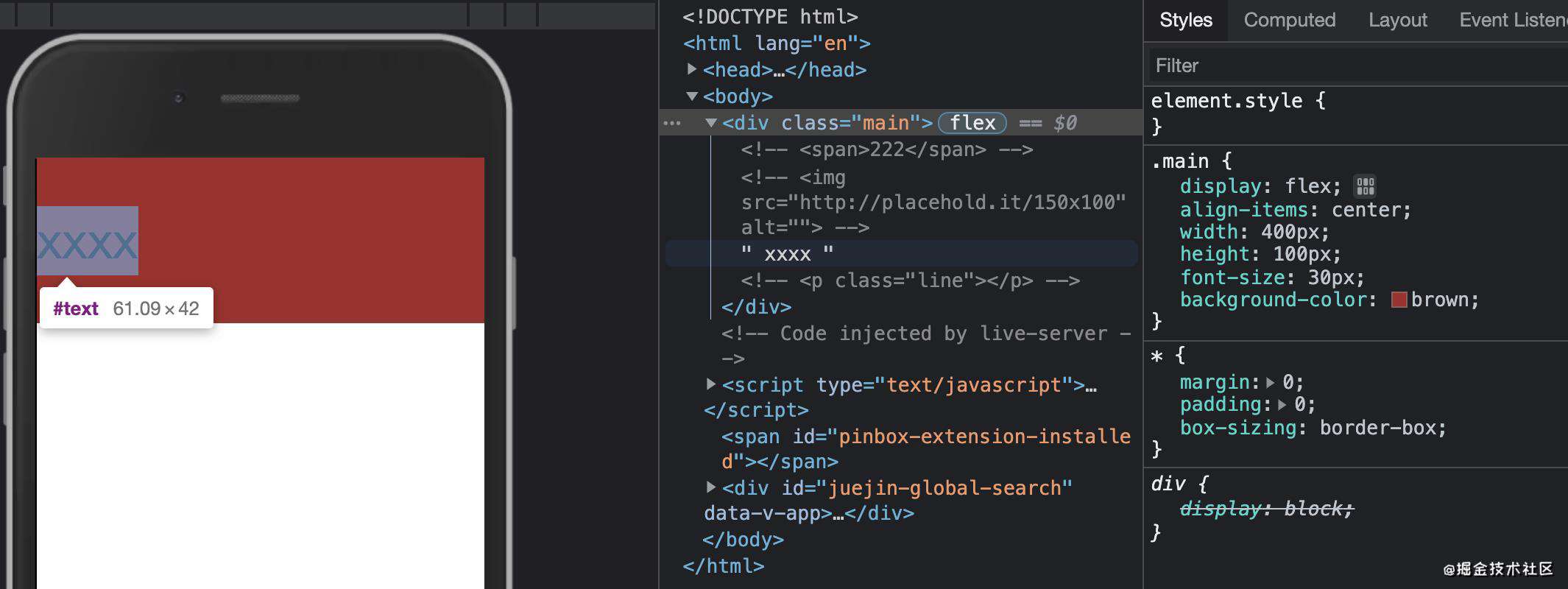Viewport: 1568px width, 589px height.
Task: Collapse the body element node
Action: point(692,96)
